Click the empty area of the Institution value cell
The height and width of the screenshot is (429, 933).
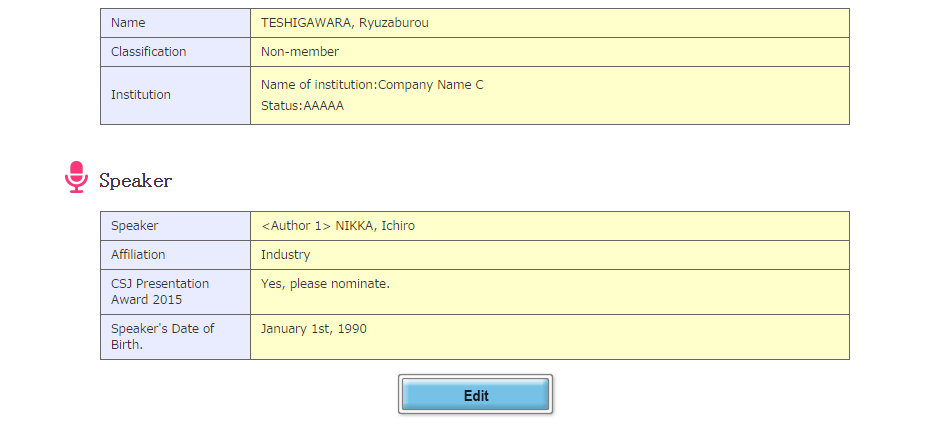pyautogui.click(x=666, y=96)
